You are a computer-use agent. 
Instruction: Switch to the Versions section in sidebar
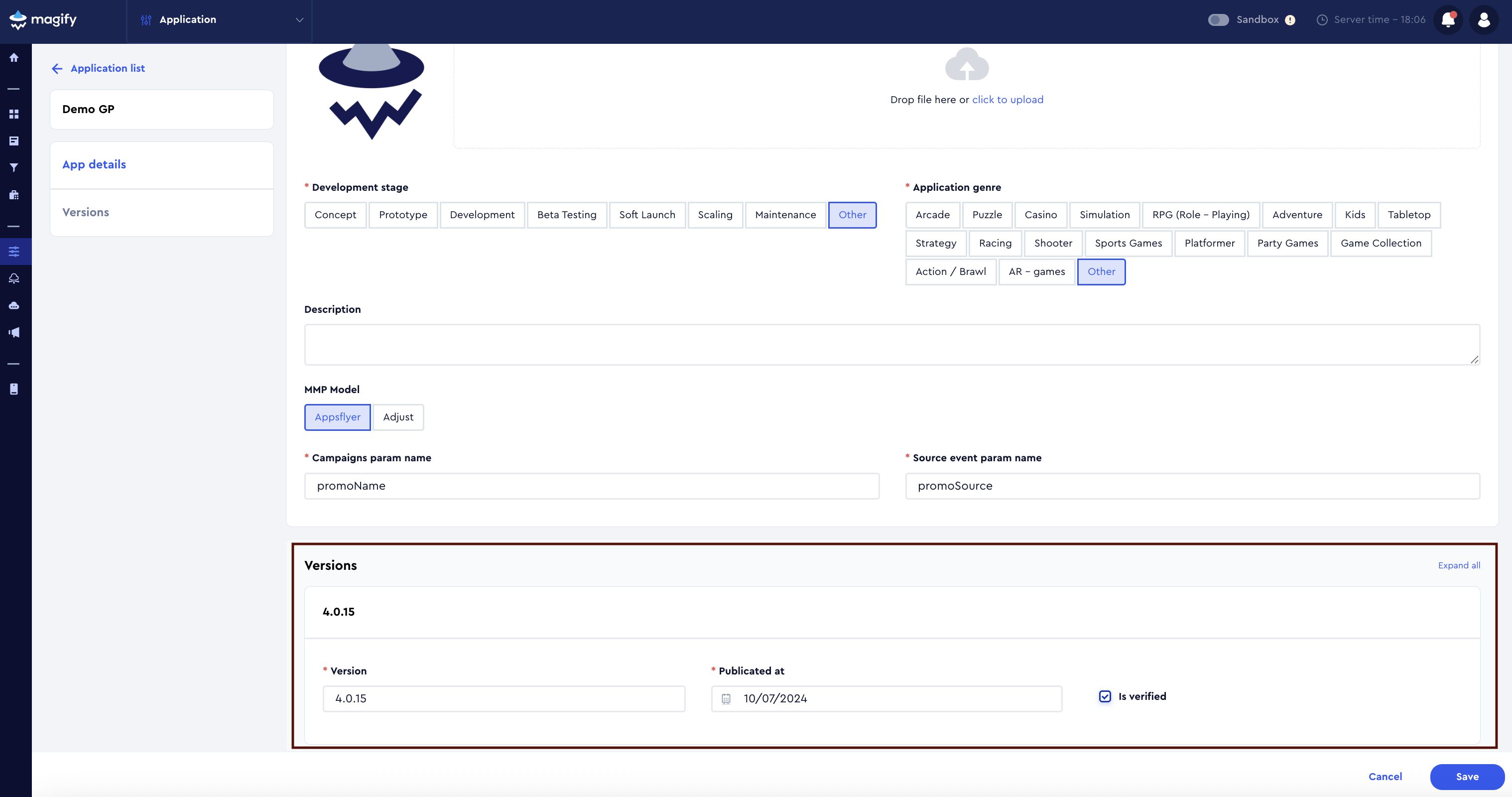pyautogui.click(x=86, y=212)
